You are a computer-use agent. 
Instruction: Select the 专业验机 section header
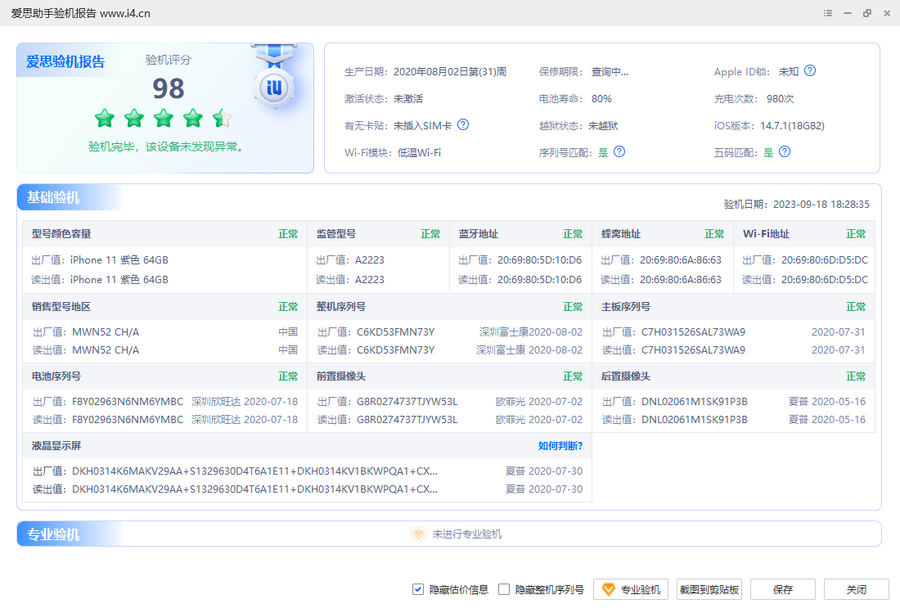point(53,534)
